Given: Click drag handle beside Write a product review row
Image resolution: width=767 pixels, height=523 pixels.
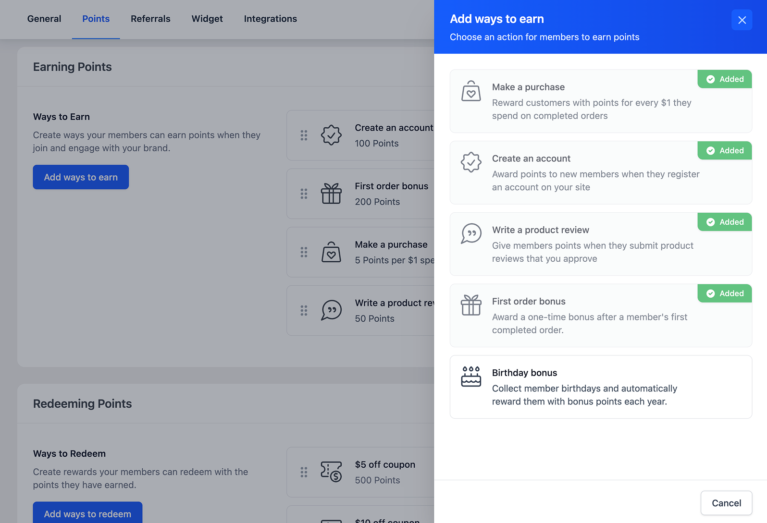Looking at the screenshot, I should (x=304, y=311).
